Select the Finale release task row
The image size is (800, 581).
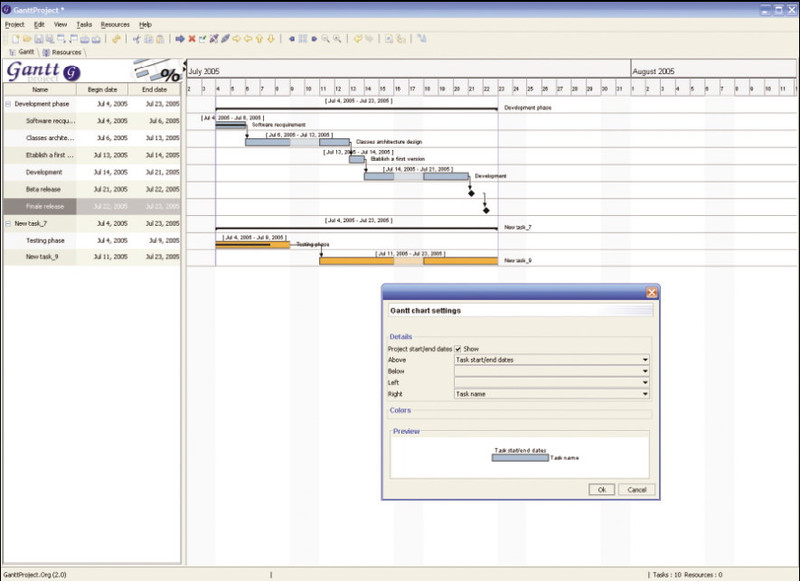(x=92, y=207)
